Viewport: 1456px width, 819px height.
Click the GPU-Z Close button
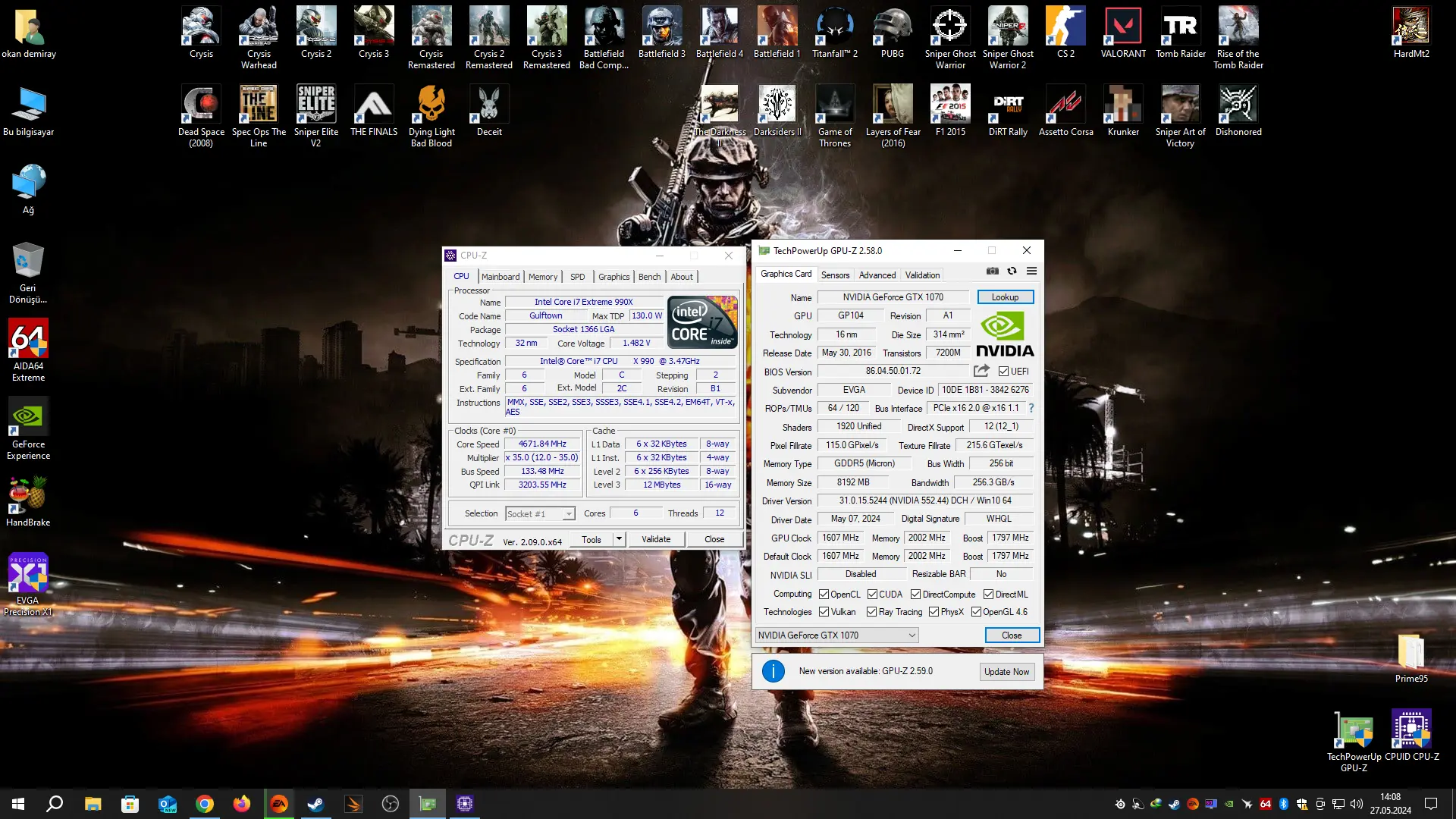(1012, 635)
